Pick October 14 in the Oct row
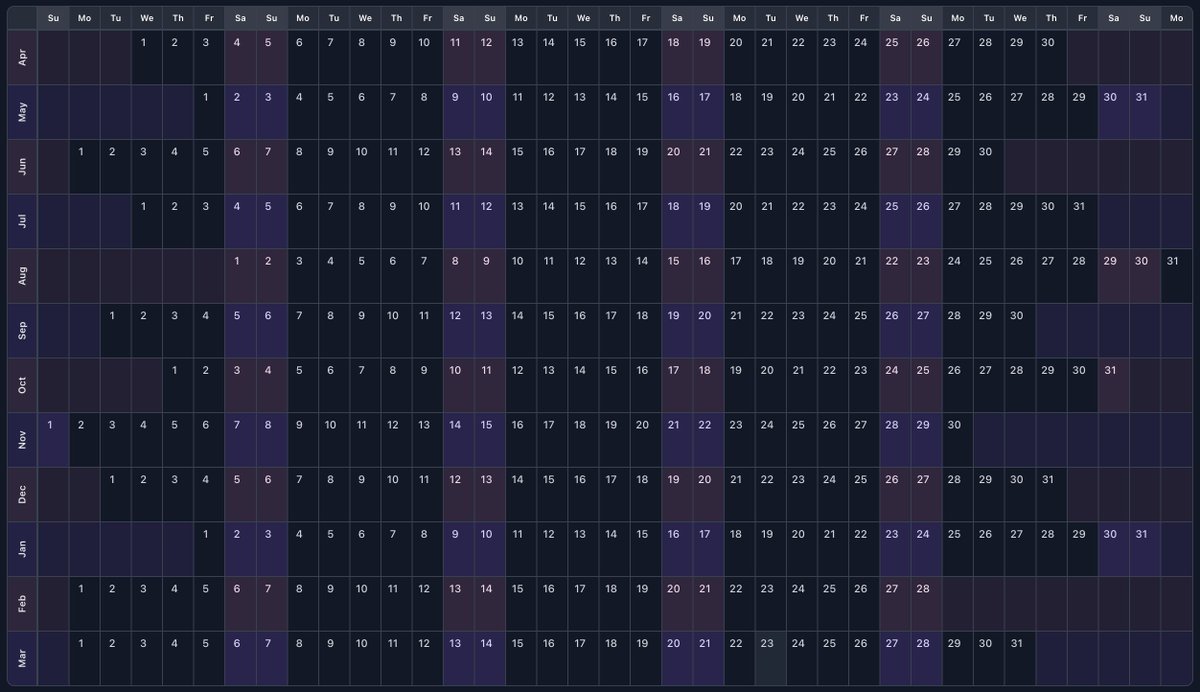 click(x=583, y=385)
